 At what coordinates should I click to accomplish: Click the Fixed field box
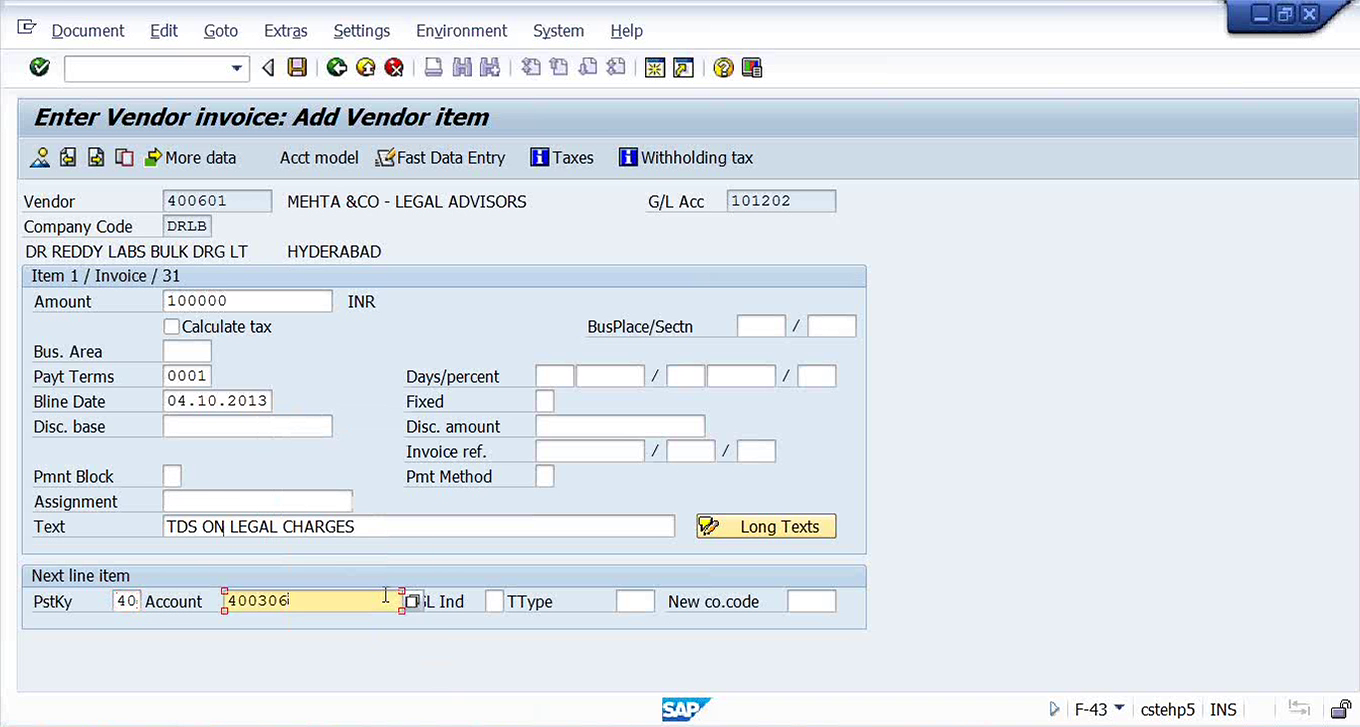point(545,401)
